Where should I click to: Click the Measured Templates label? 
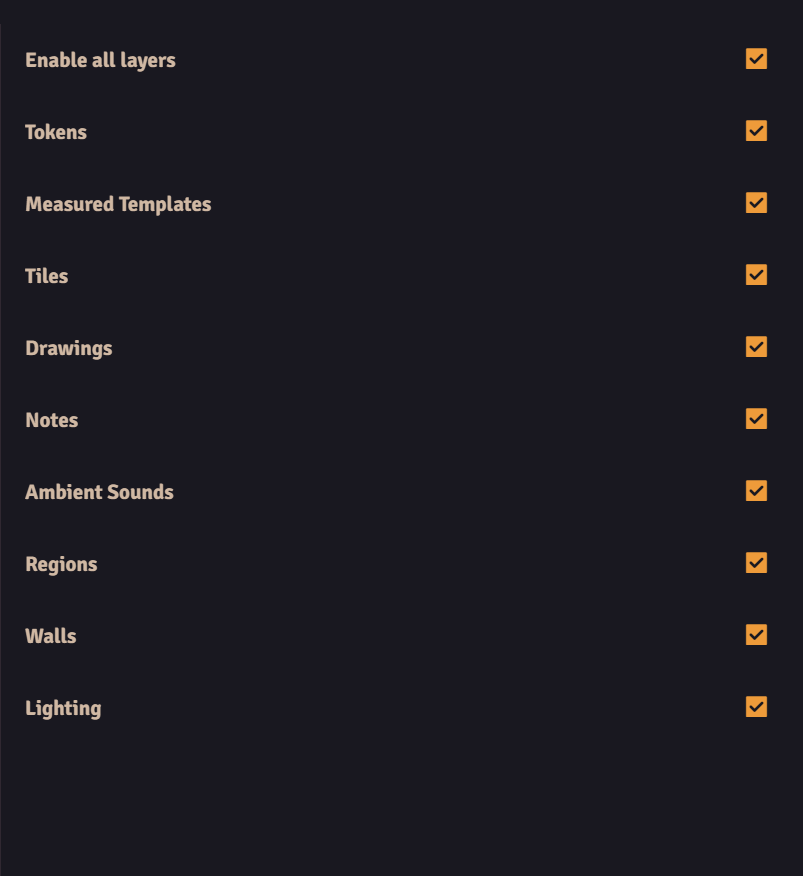pos(118,204)
